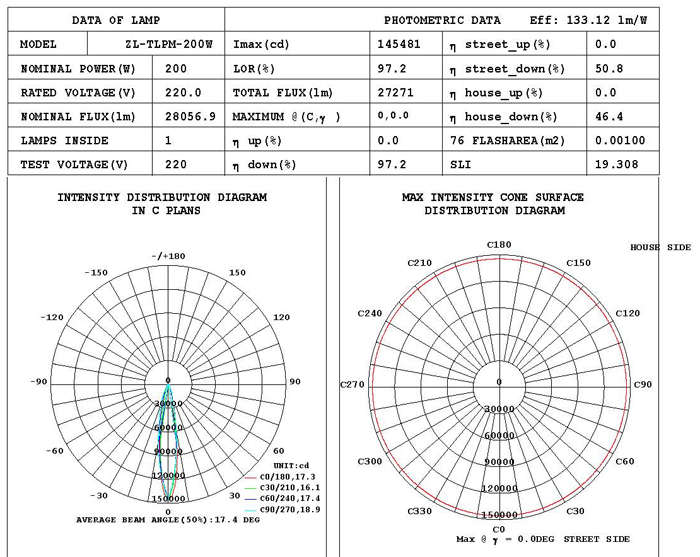Viewport: 700px width, 557px height.
Task: Click the street_down(%) value 50.8
Action: [609, 68]
